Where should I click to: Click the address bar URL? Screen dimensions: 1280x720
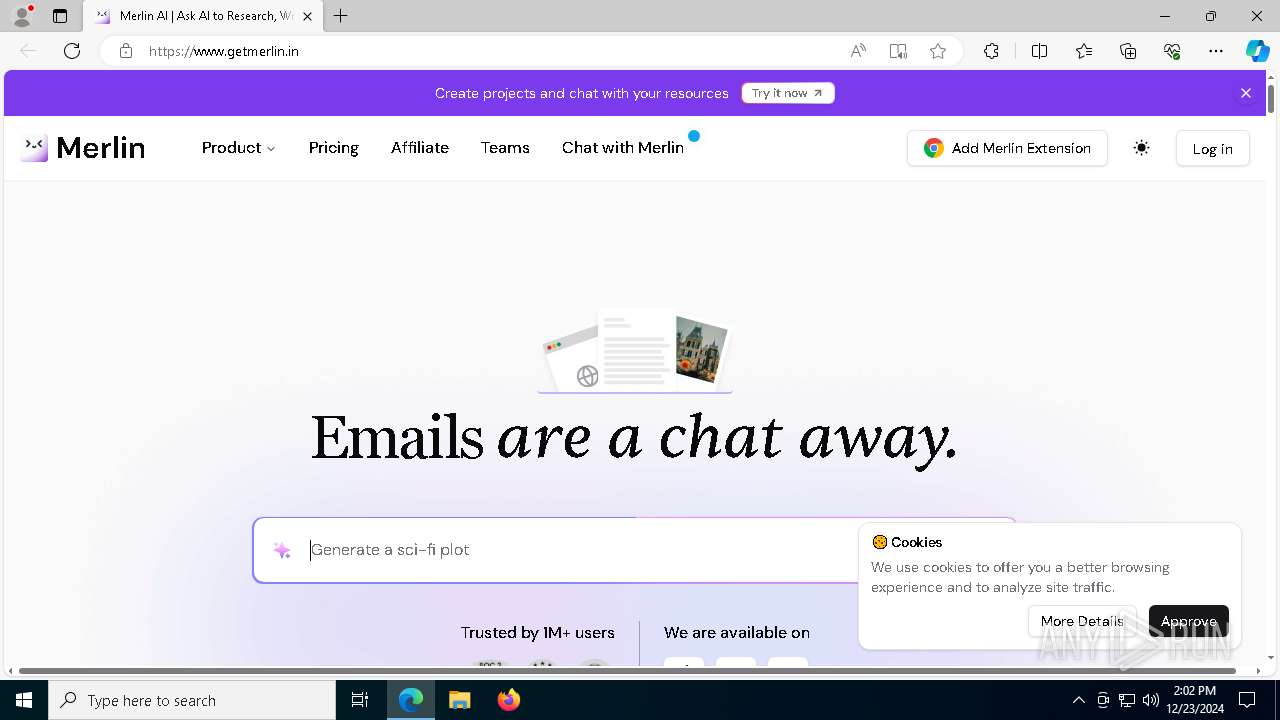pos(224,51)
